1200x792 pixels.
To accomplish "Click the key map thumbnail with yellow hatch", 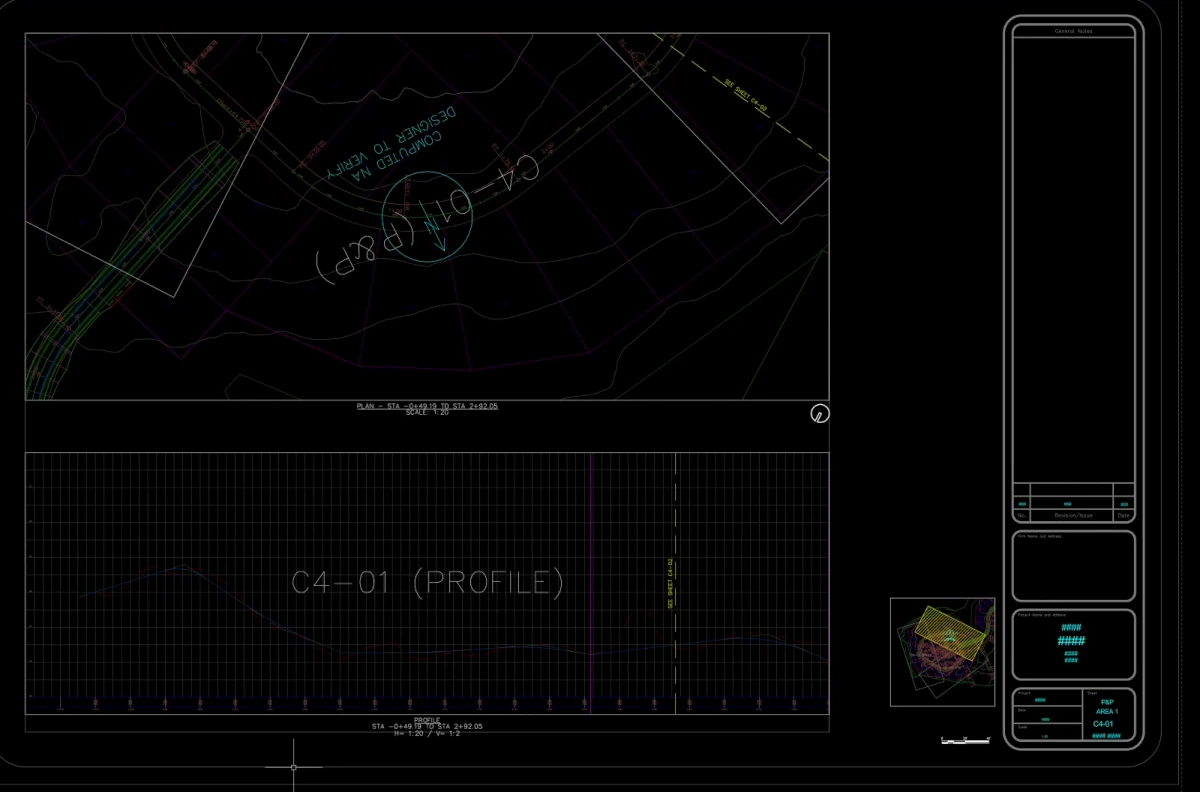I will [x=942, y=651].
